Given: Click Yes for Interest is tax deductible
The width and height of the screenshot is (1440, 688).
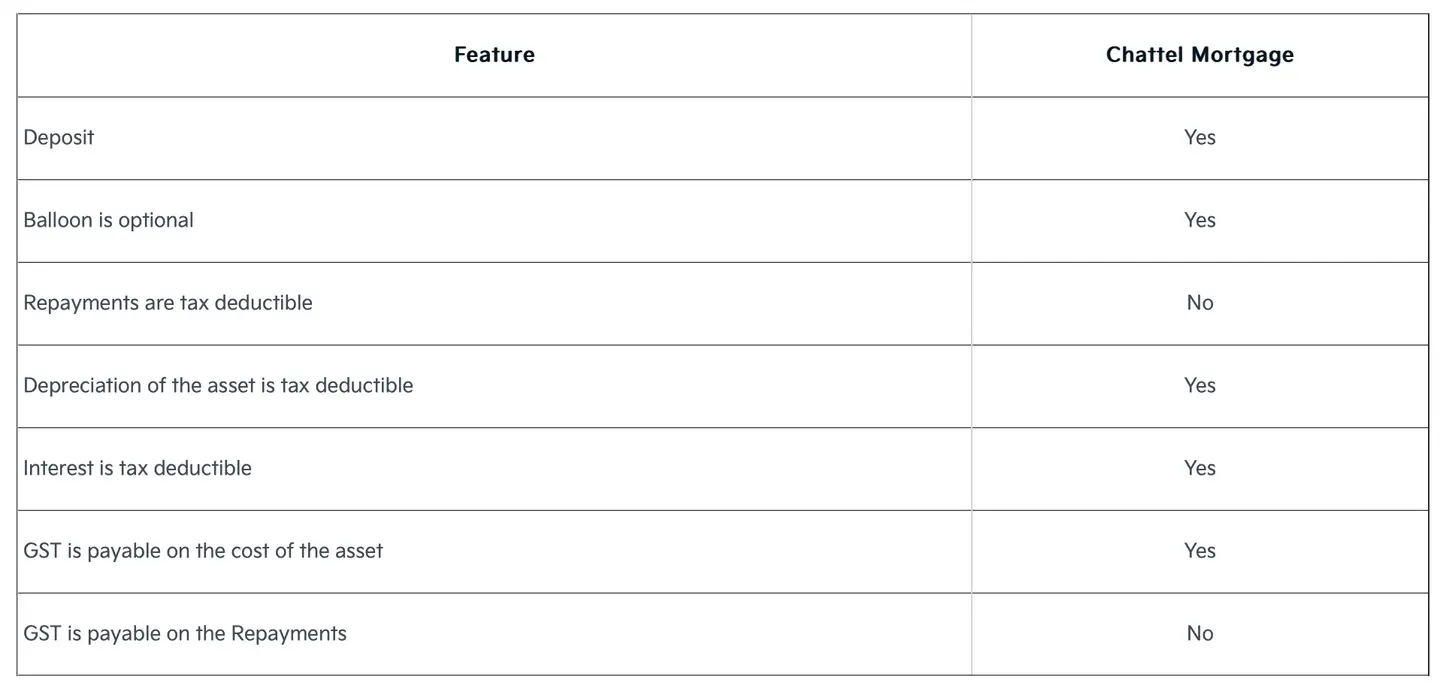Looking at the screenshot, I should click(1199, 468).
